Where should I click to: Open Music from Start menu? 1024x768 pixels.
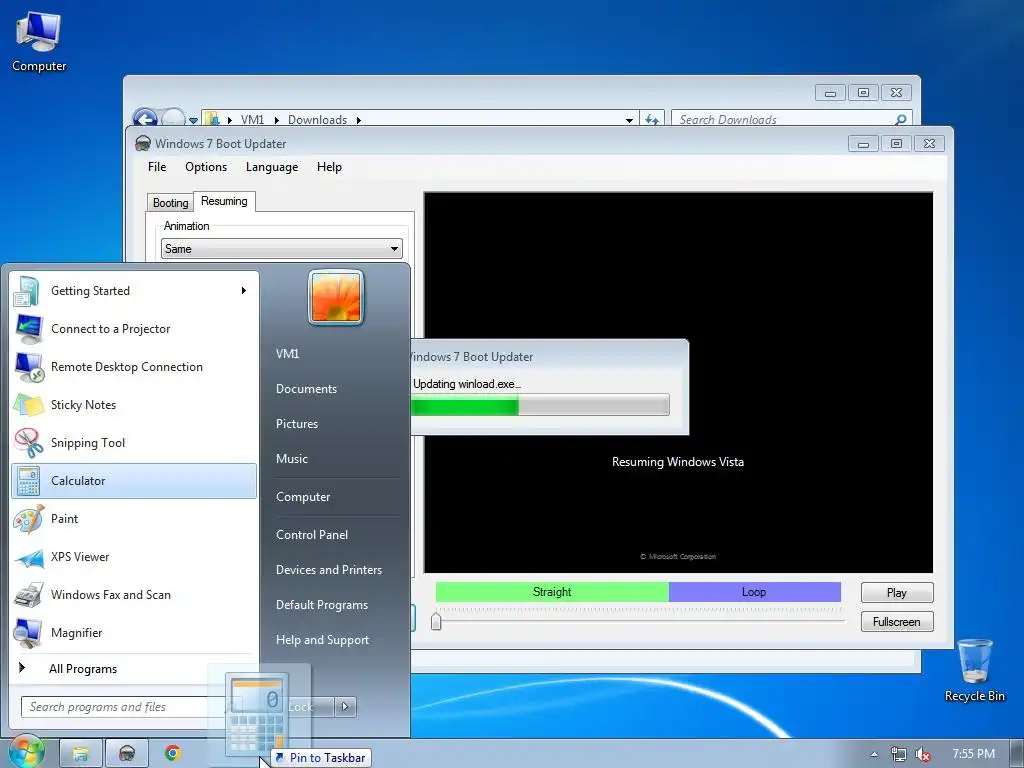[291, 458]
